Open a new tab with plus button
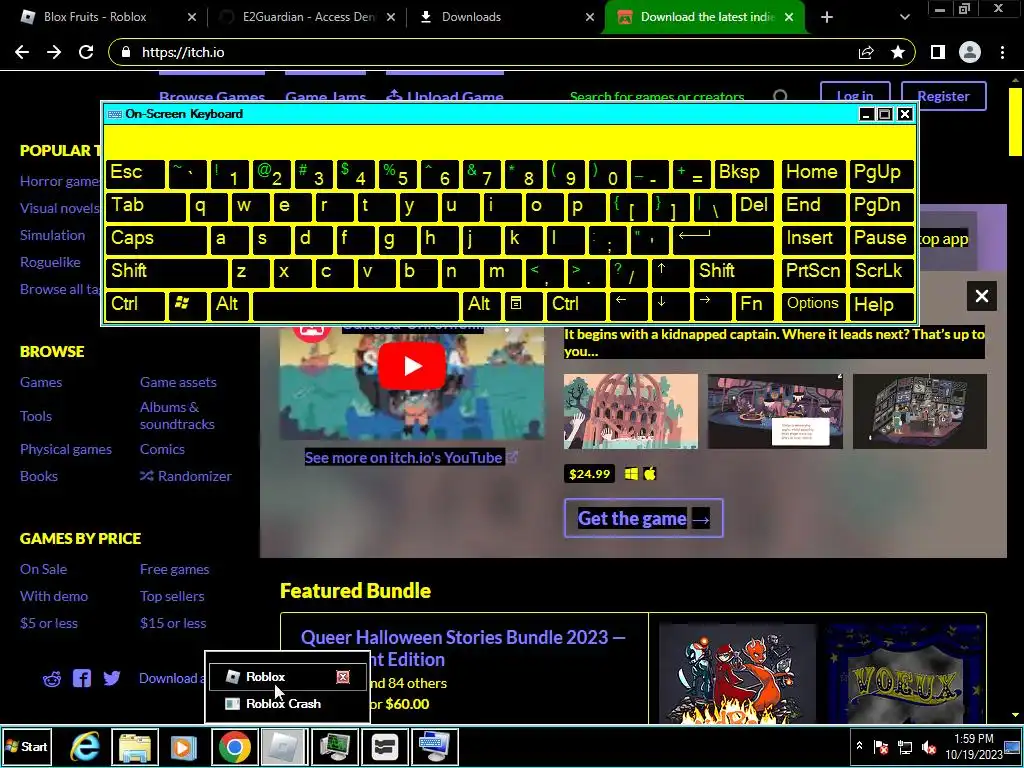 tap(827, 17)
